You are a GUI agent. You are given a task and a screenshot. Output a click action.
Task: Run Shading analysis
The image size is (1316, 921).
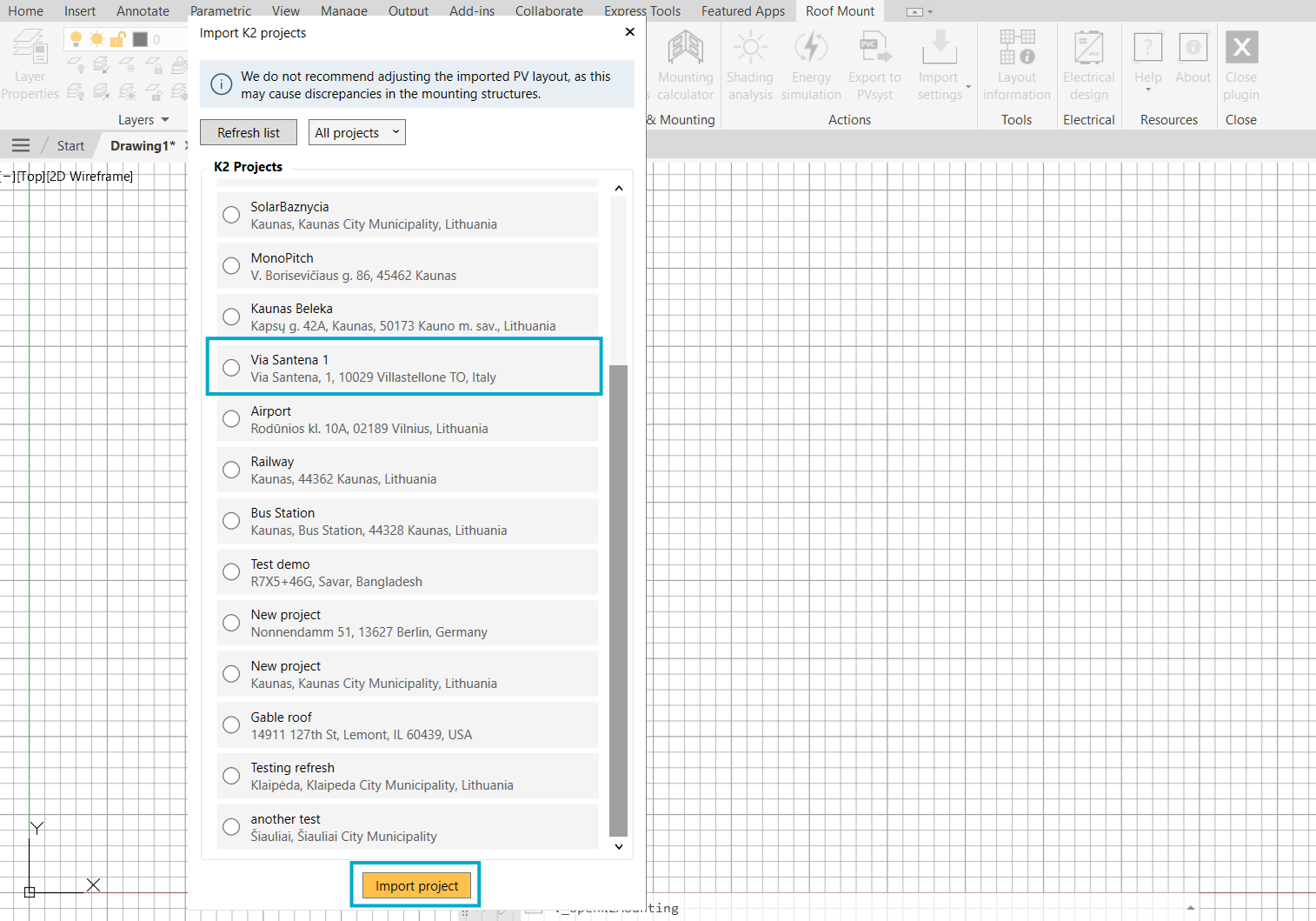click(x=749, y=63)
